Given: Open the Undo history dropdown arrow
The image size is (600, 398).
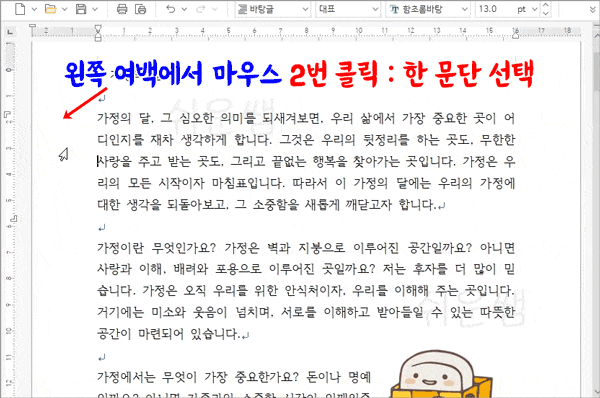Looking at the screenshot, I should point(184,9).
